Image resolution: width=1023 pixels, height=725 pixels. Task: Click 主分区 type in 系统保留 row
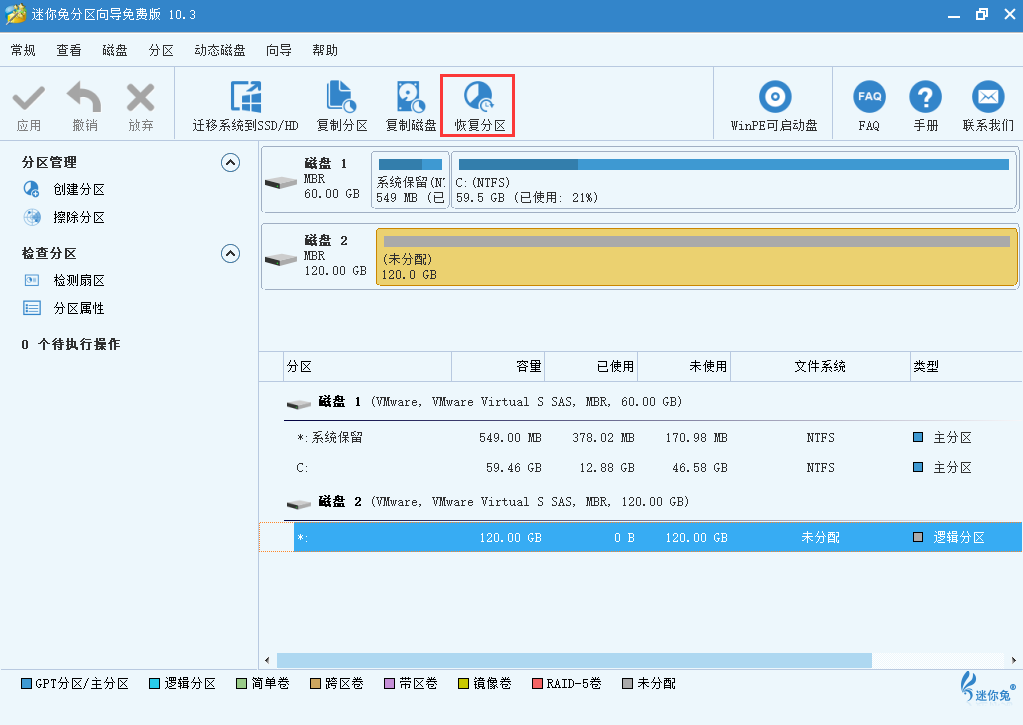pos(952,438)
